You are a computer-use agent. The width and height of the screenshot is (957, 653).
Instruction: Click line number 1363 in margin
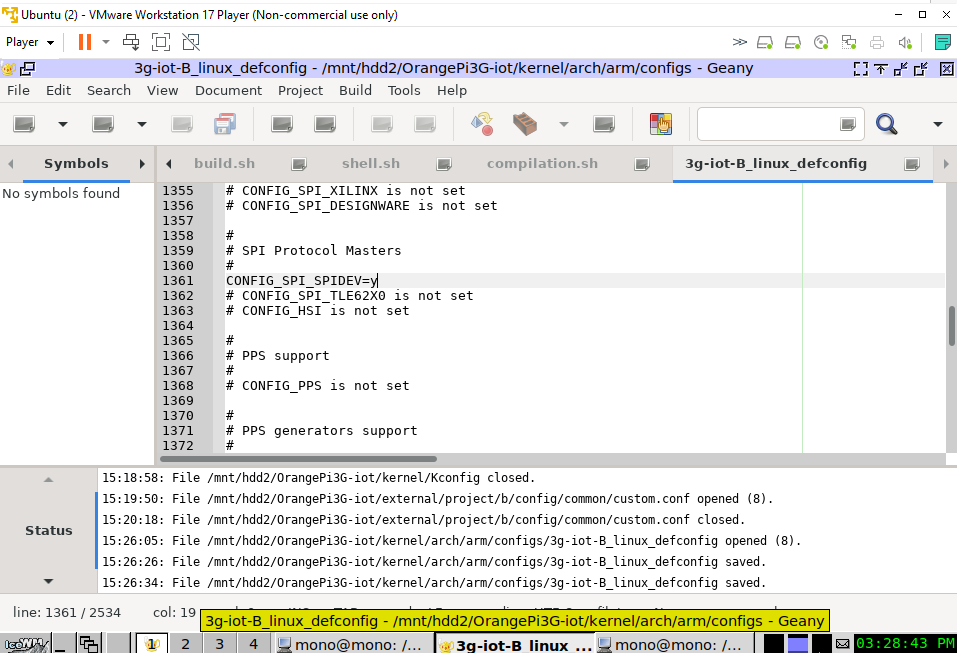tap(178, 311)
